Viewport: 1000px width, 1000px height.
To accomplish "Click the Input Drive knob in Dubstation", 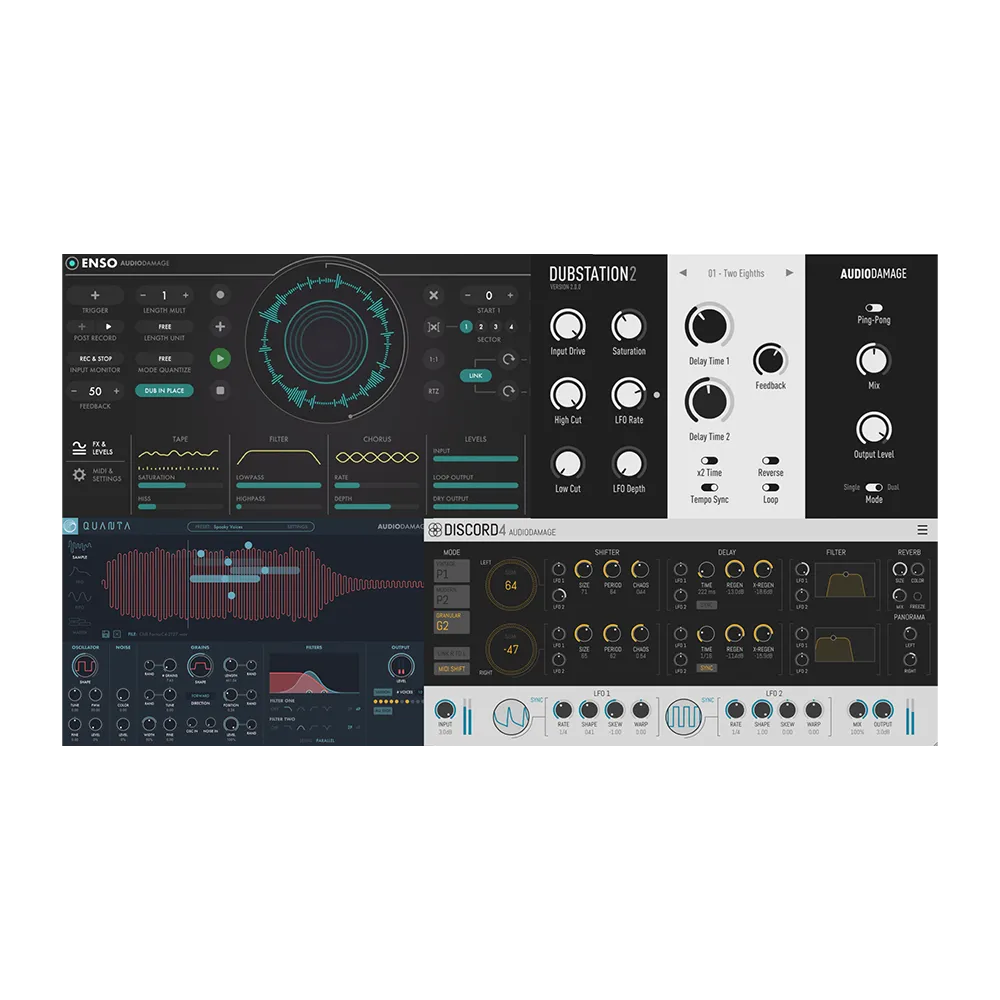I will pos(568,326).
